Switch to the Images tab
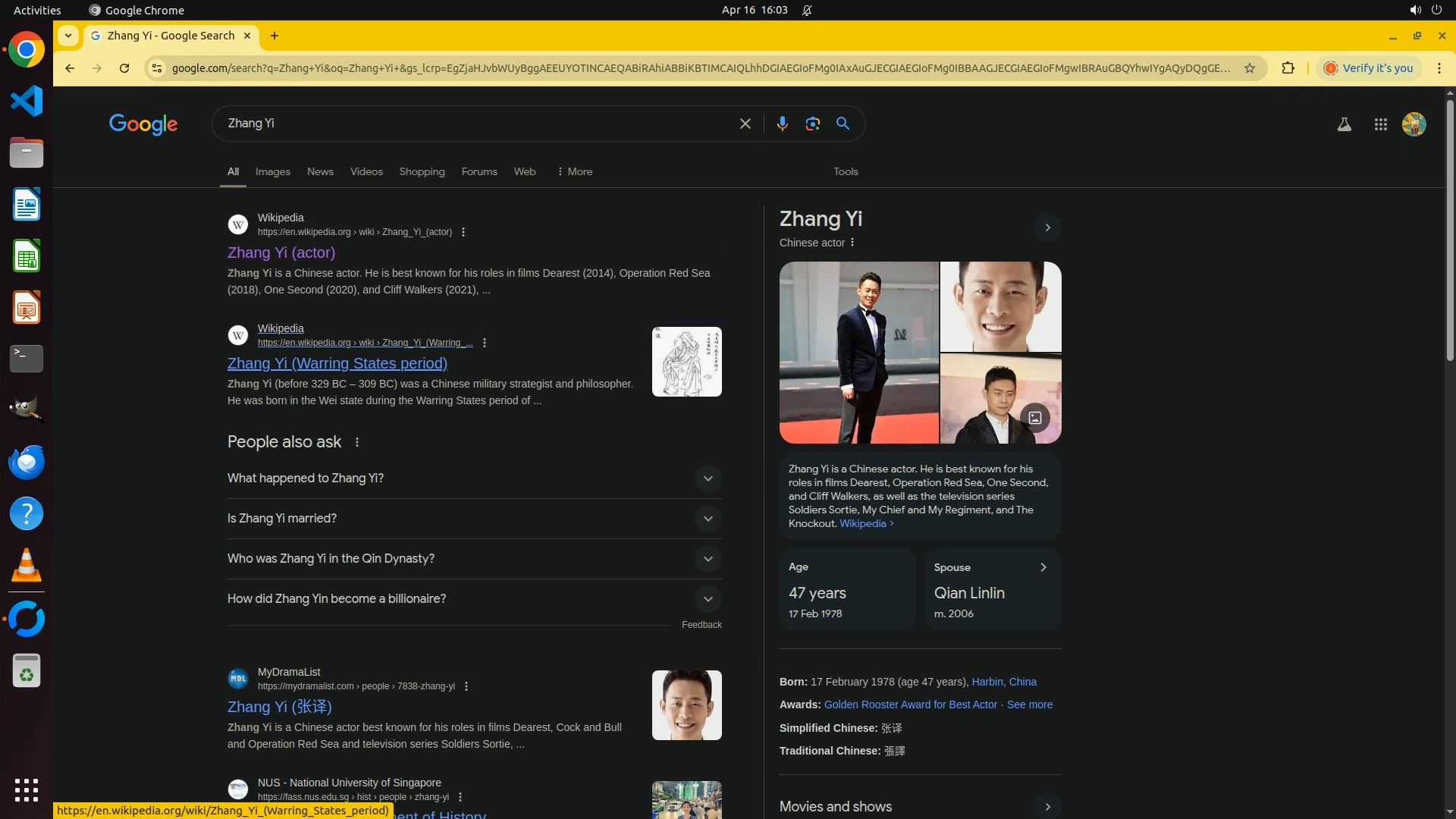This screenshot has height=819, width=1456. point(272,171)
